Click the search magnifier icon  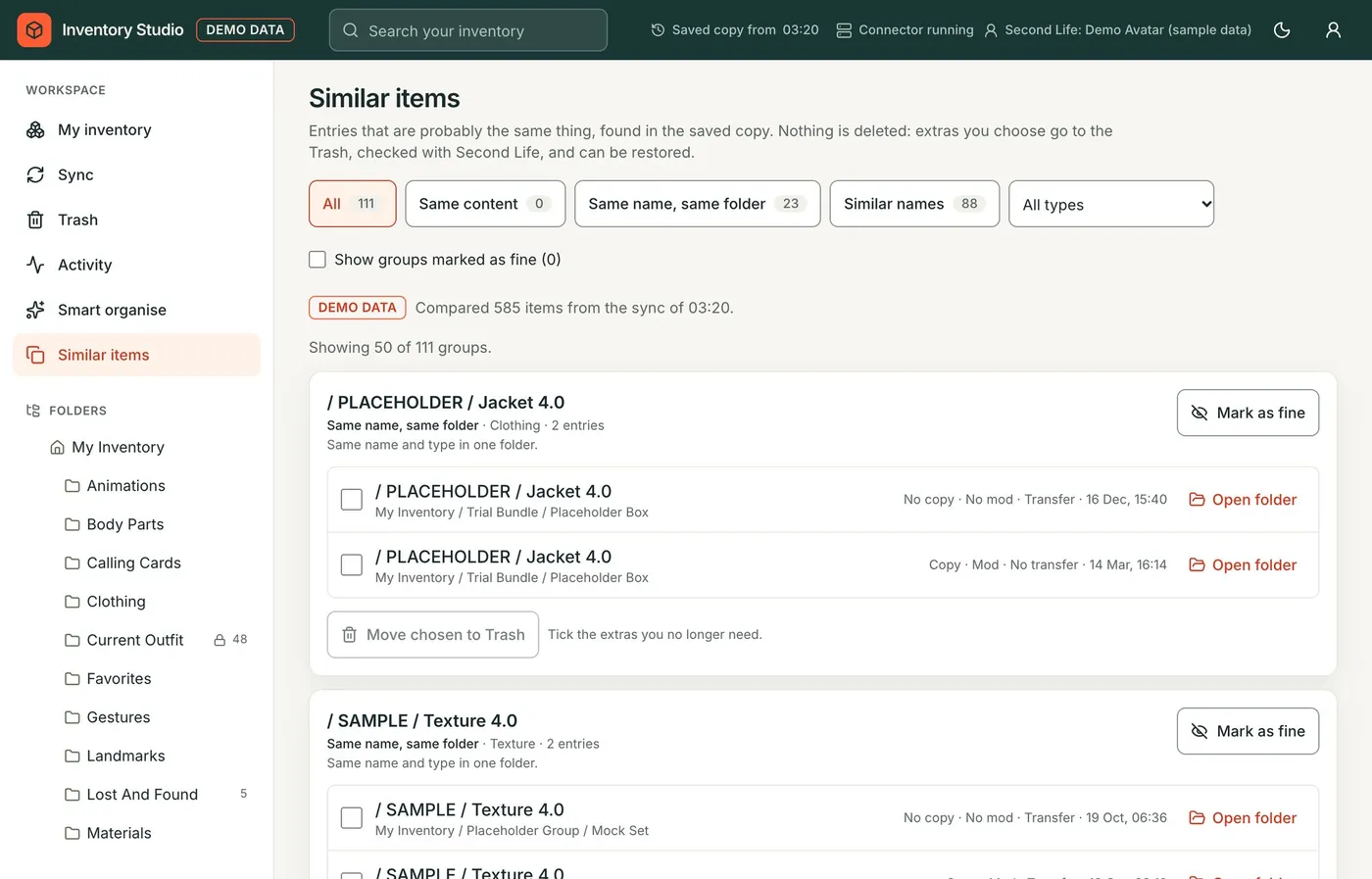(350, 30)
